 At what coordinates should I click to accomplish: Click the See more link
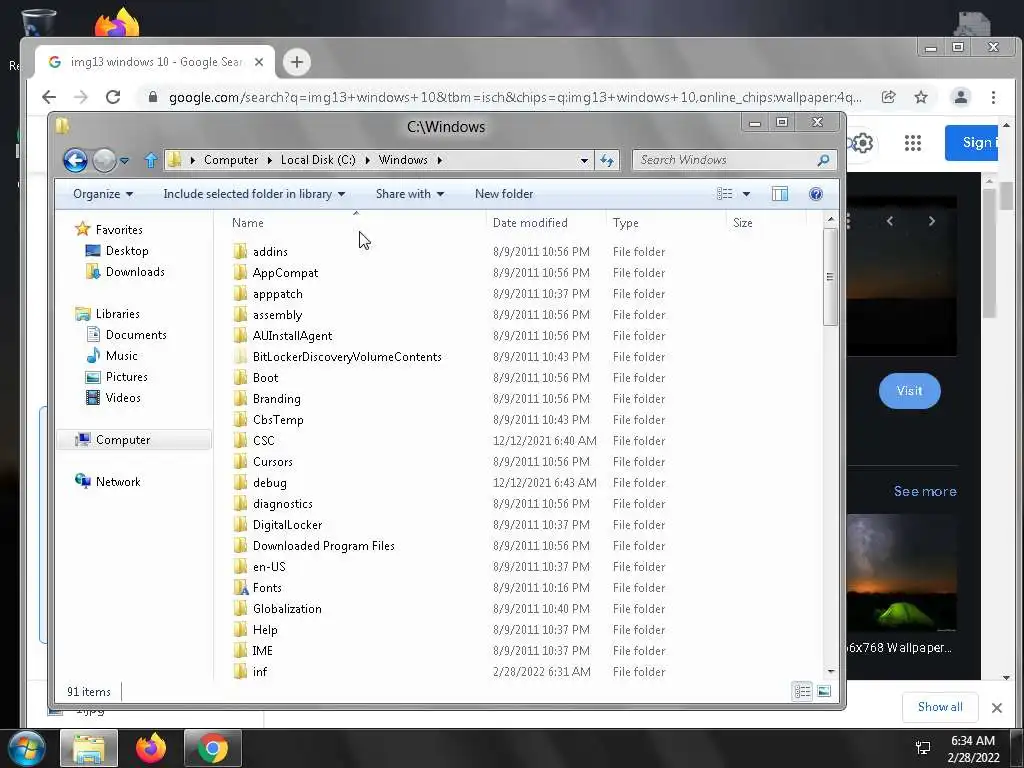925,491
